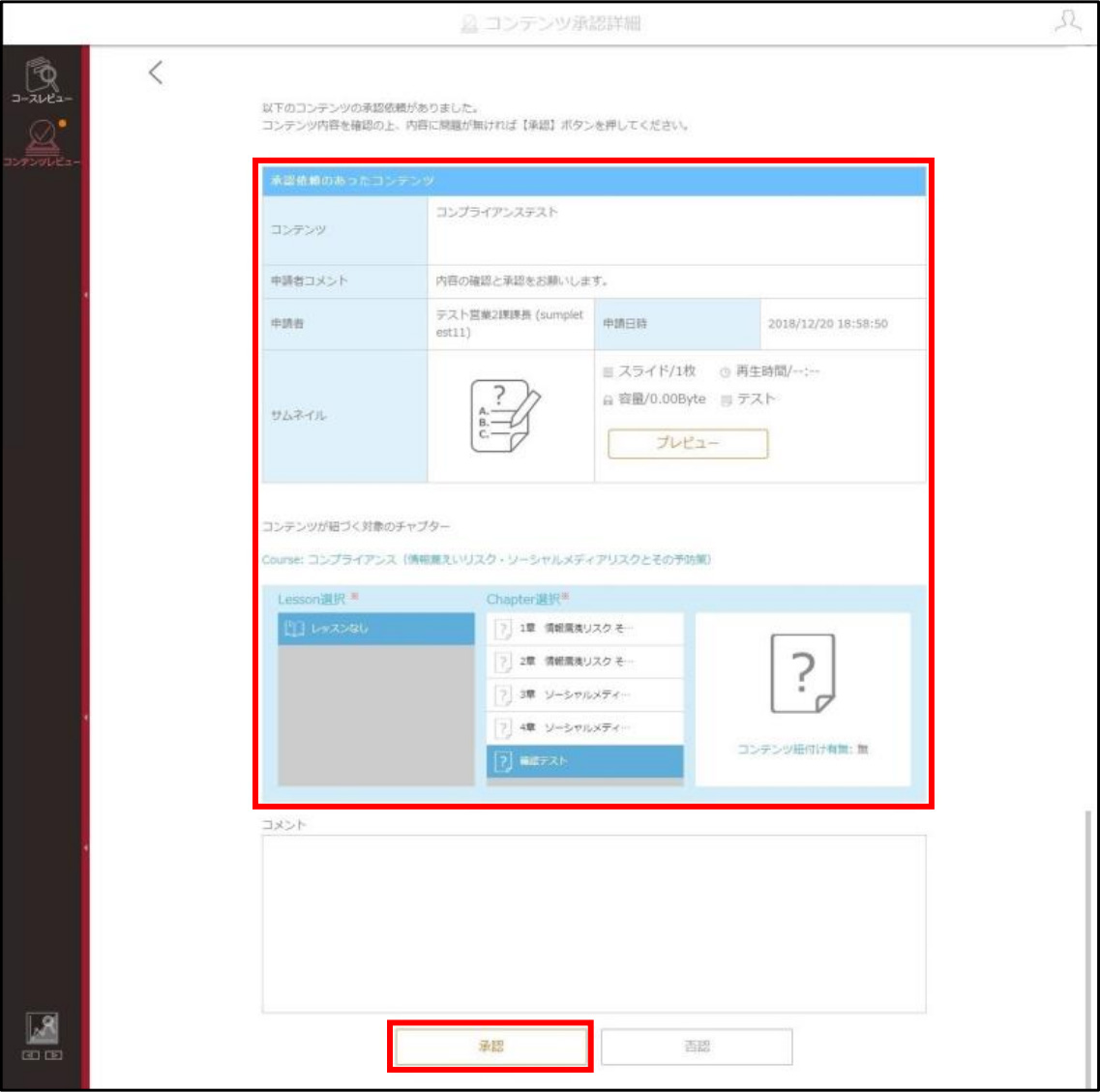The height and width of the screenshot is (1092, 1100).
Task: Click the コンテンツ紐付け有無: 無 text
Action: point(803,749)
